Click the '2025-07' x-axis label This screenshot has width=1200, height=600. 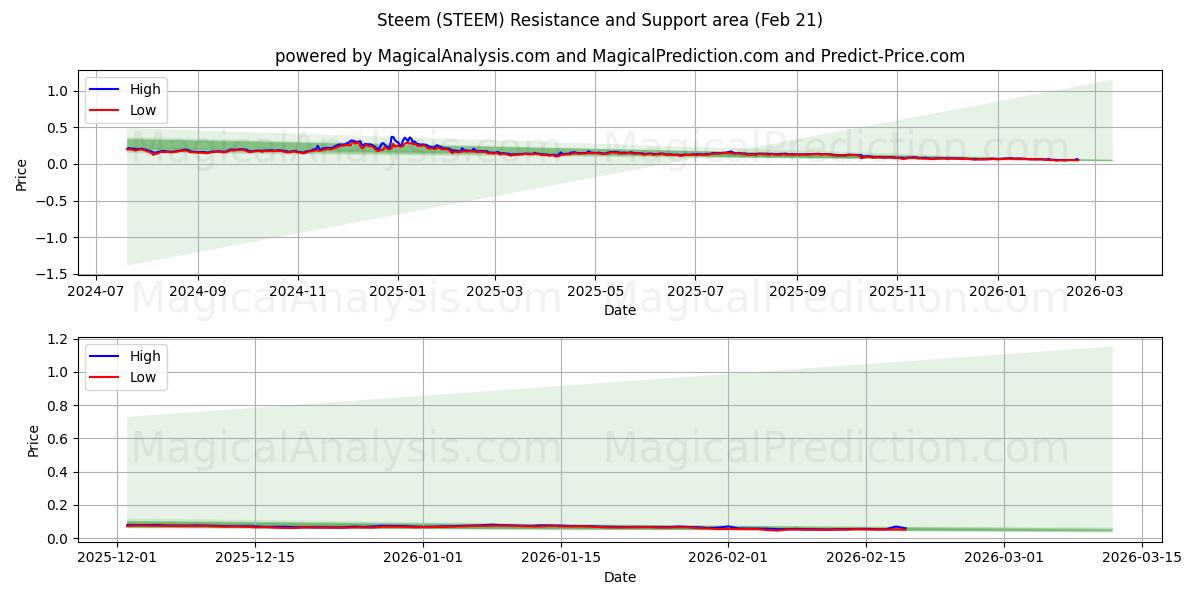click(696, 292)
